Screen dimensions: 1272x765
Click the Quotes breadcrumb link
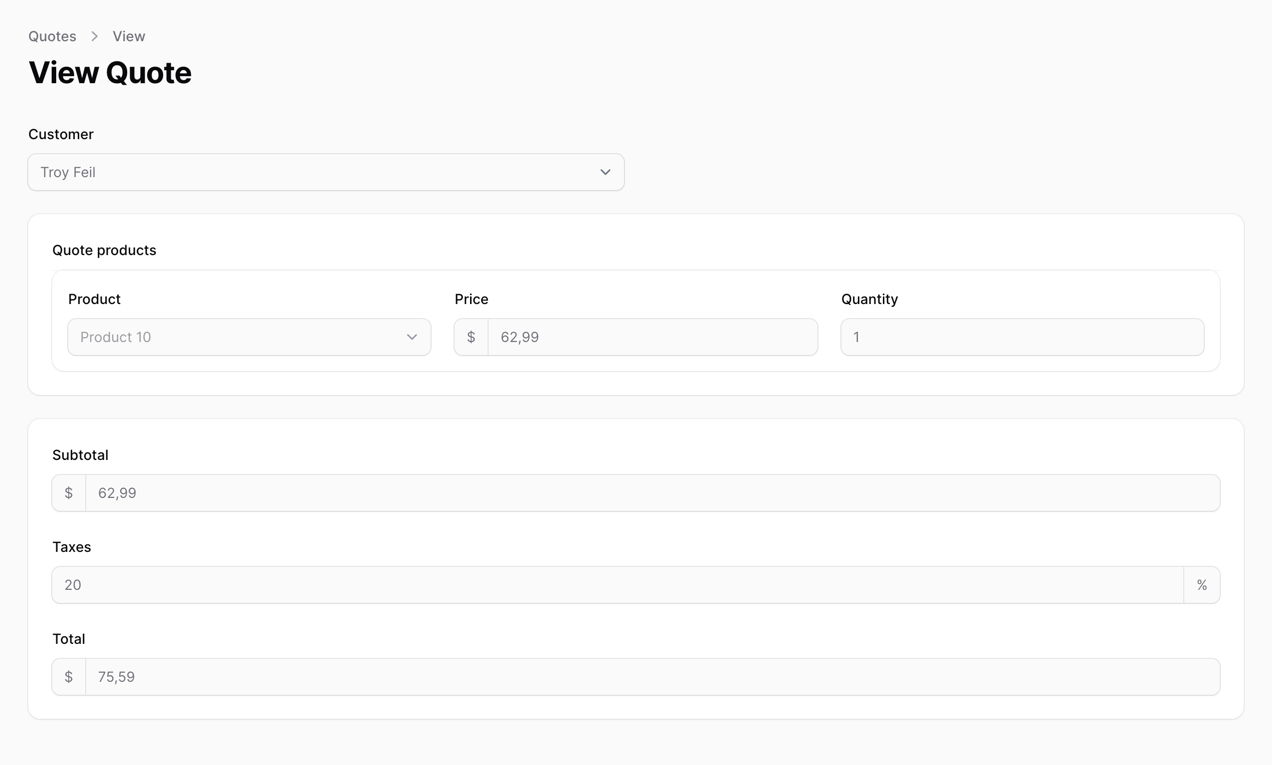[x=52, y=36]
